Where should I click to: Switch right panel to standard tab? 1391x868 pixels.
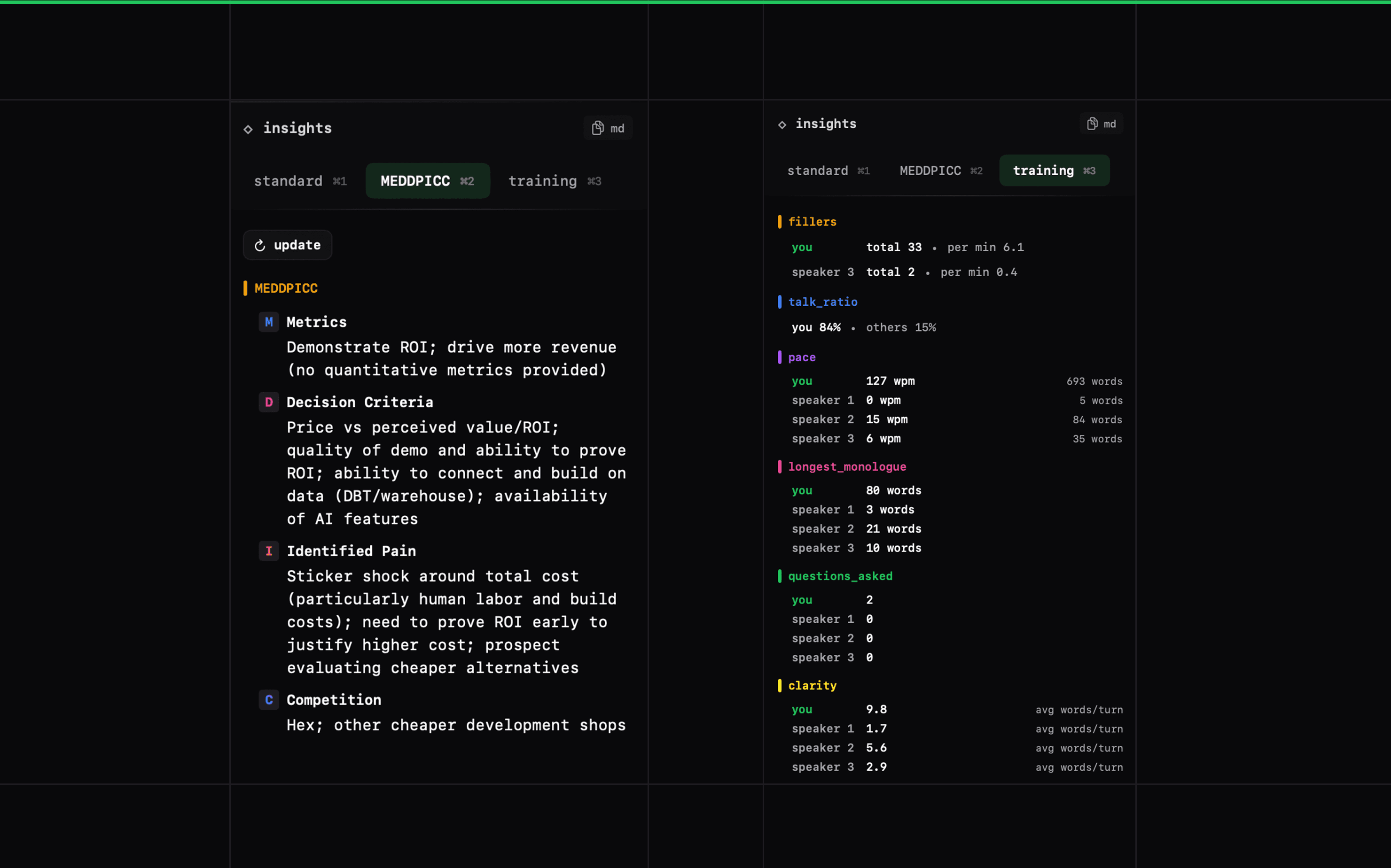click(828, 171)
